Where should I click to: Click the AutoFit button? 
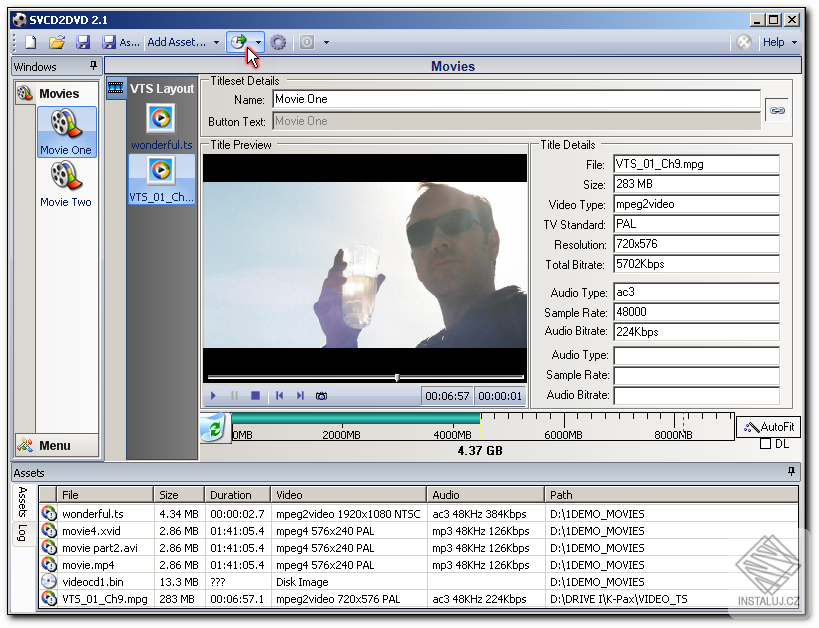tap(770, 427)
